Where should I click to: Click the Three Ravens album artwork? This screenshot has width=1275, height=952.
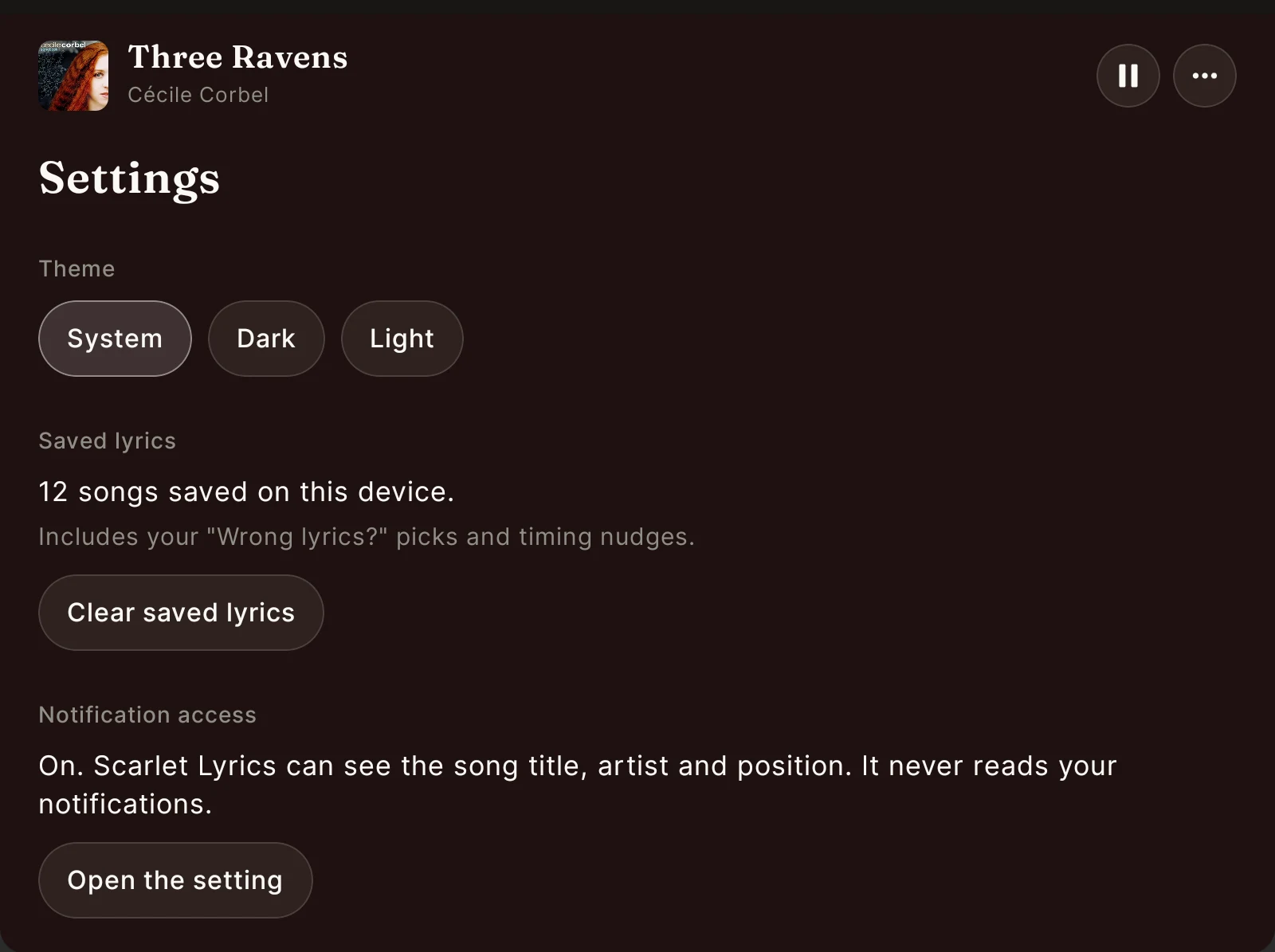point(73,76)
